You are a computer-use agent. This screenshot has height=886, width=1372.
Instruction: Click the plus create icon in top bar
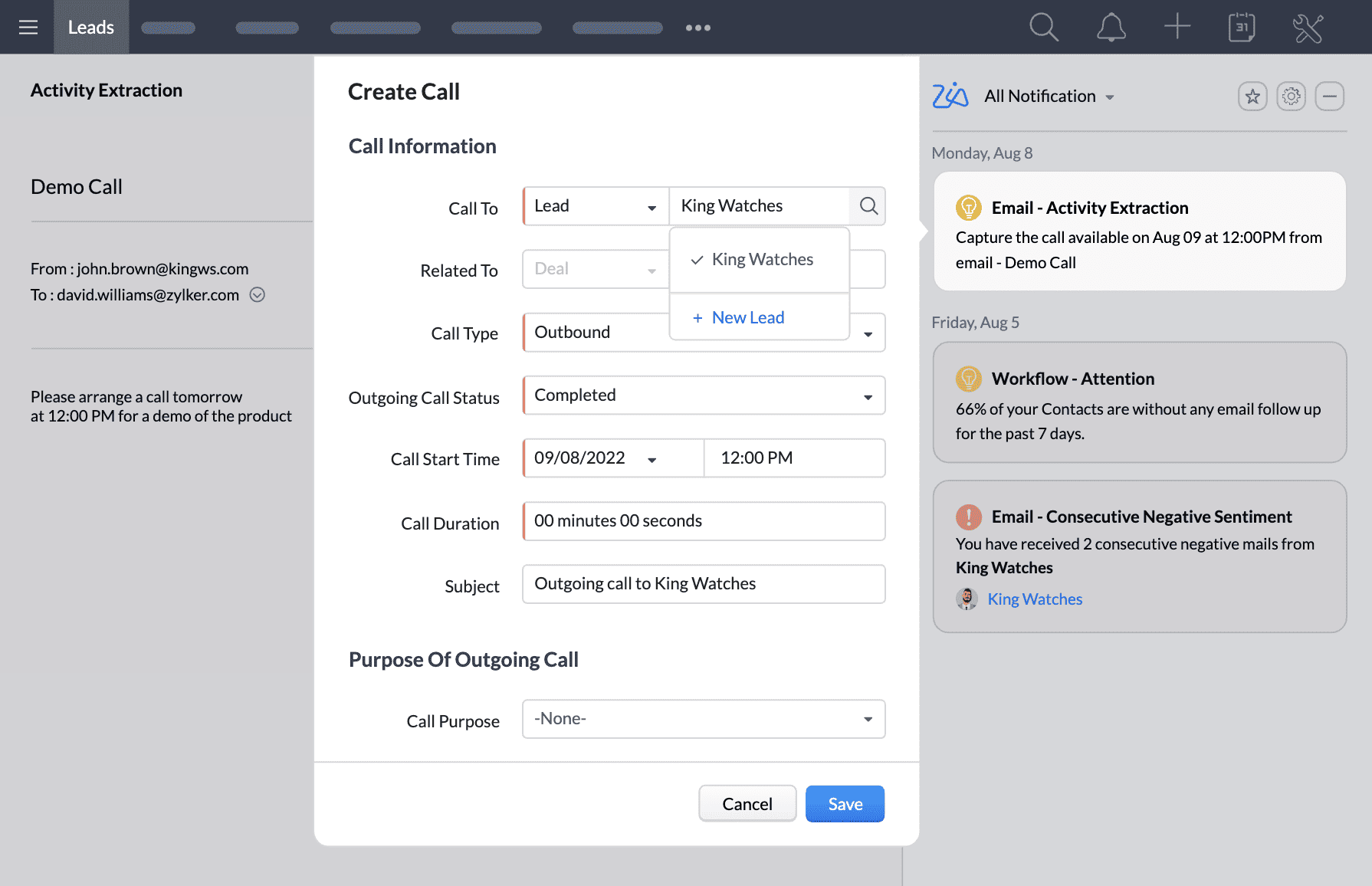[1177, 27]
